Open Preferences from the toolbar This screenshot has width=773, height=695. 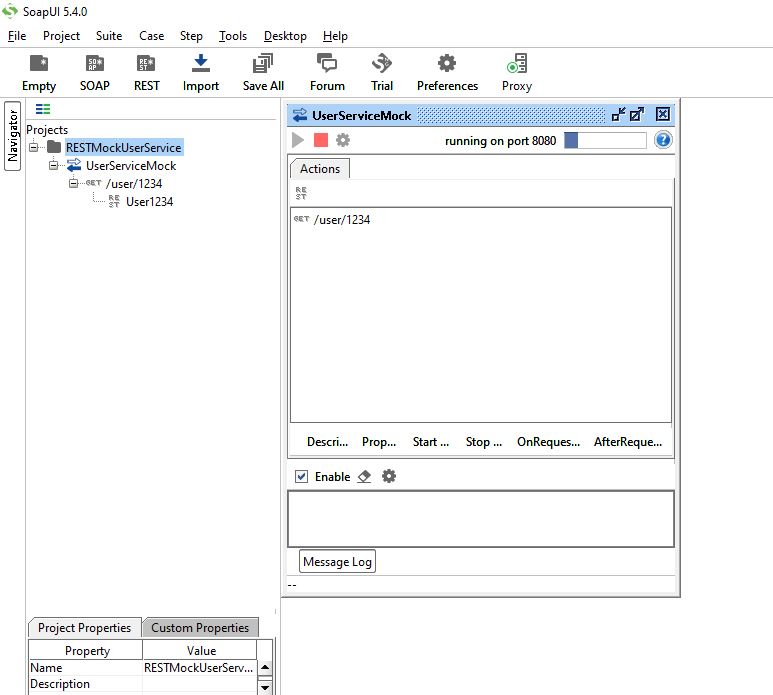(447, 72)
